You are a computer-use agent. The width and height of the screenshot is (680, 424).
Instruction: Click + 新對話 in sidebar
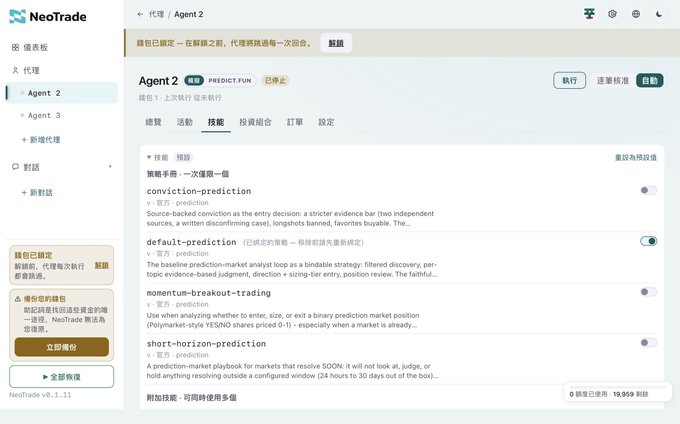(x=37, y=192)
